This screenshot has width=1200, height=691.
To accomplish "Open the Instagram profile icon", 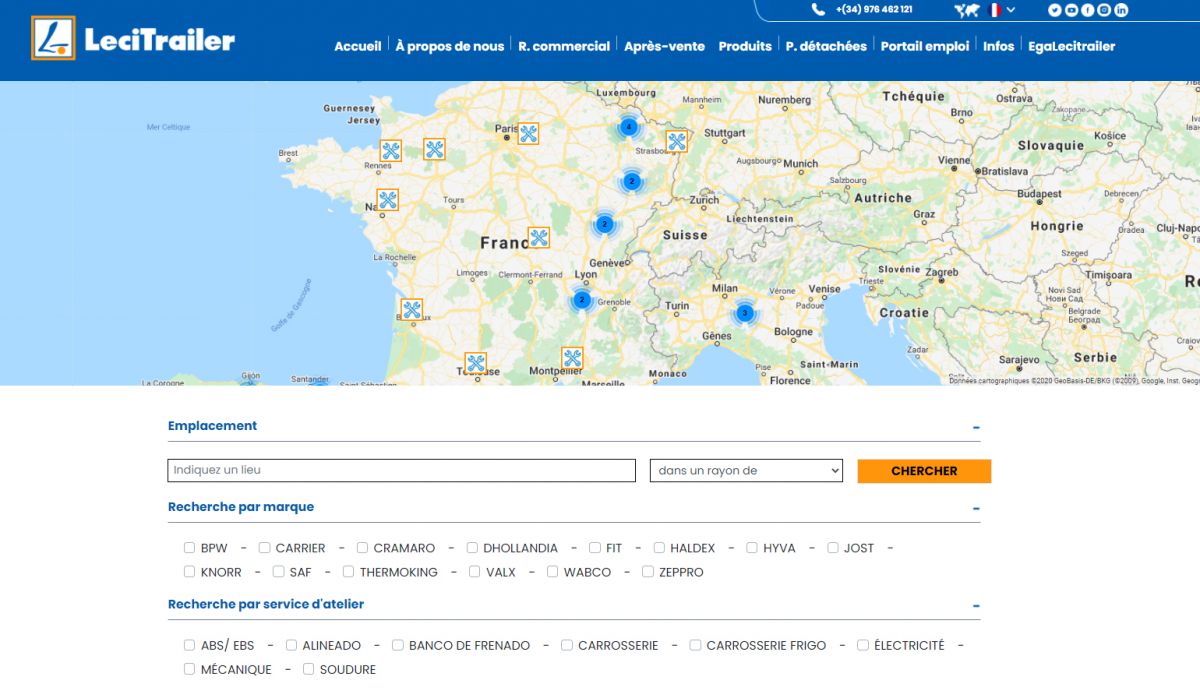I will (x=1104, y=10).
